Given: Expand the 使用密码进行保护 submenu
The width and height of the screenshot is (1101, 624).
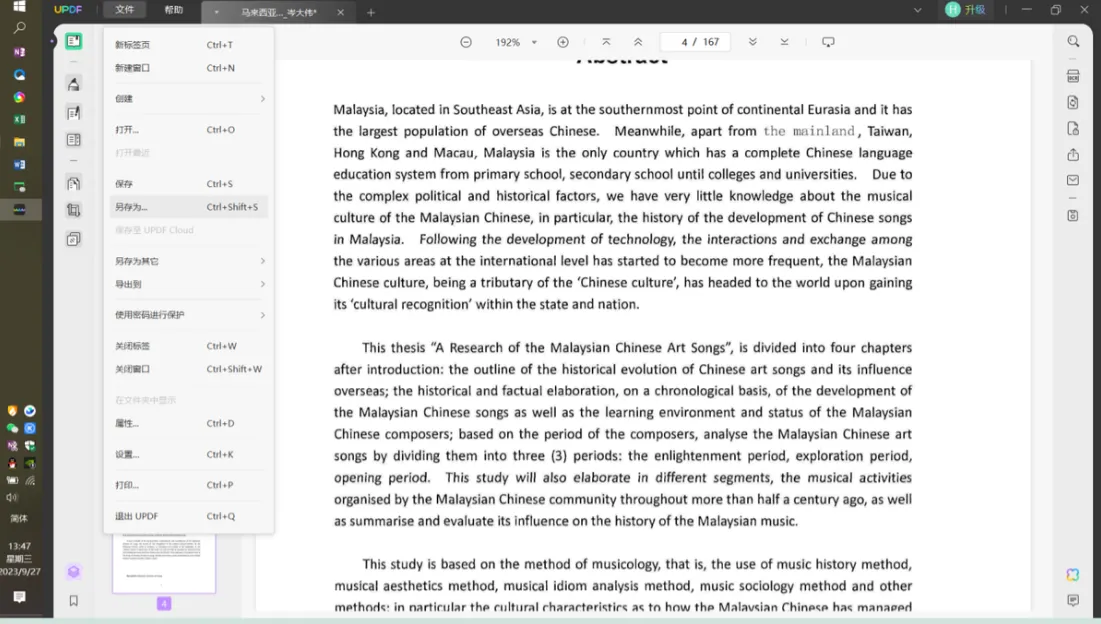Looking at the screenshot, I should click(x=190, y=315).
